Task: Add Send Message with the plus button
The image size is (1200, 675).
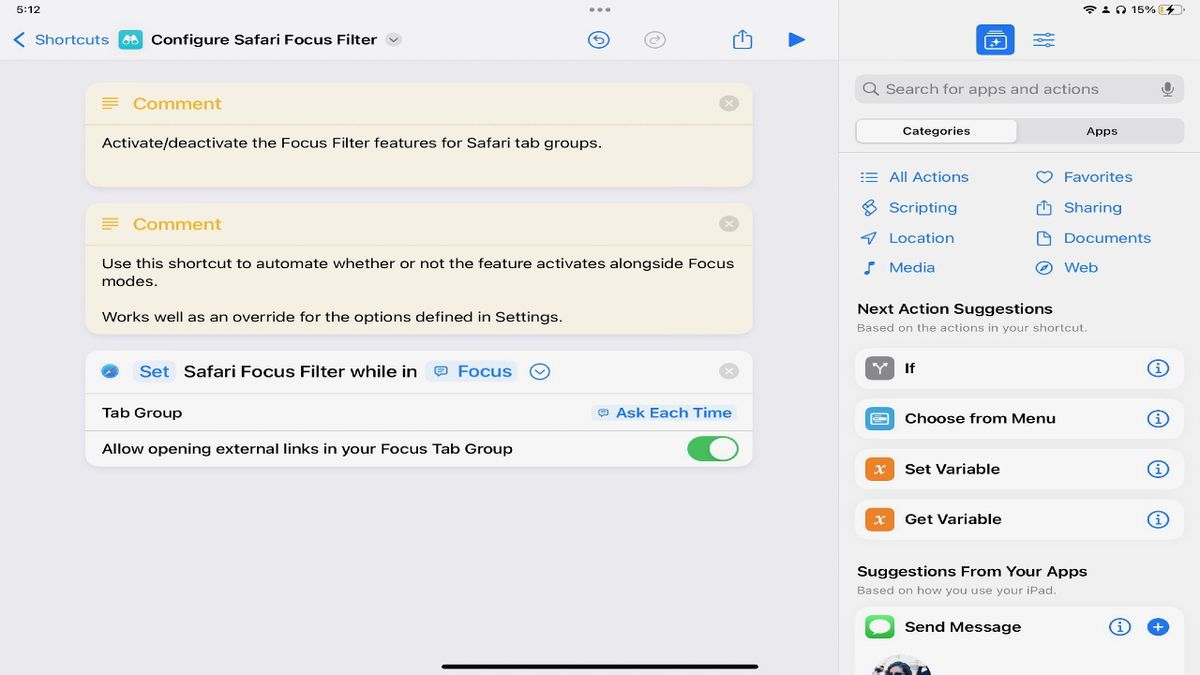Action: [1158, 627]
